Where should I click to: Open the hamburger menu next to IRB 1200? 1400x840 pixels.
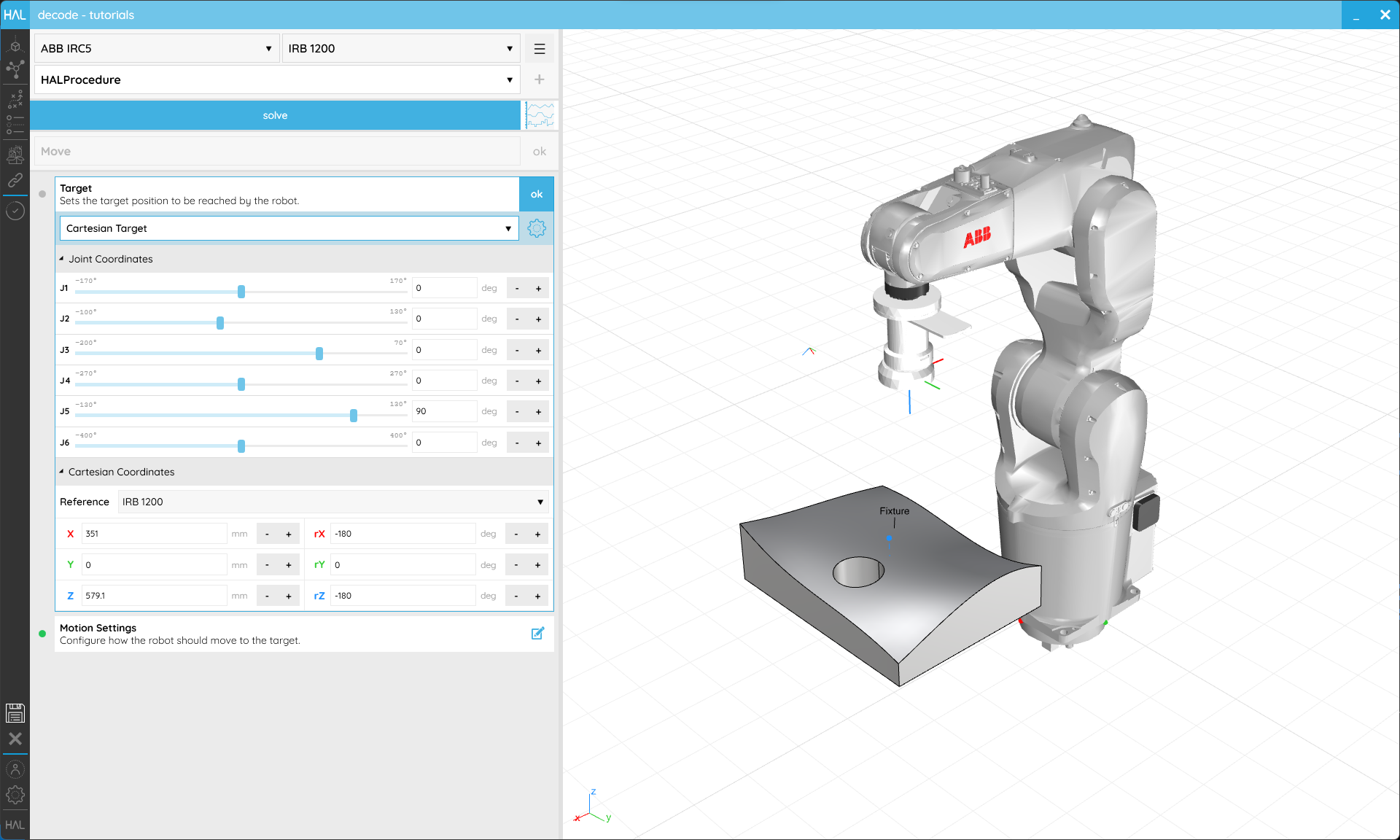click(x=540, y=49)
